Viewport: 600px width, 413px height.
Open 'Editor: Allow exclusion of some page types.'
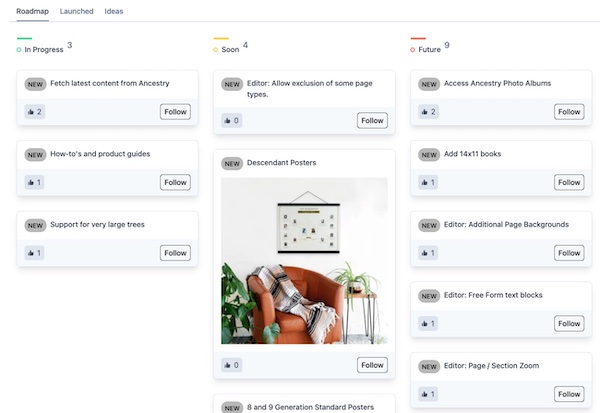click(310, 88)
